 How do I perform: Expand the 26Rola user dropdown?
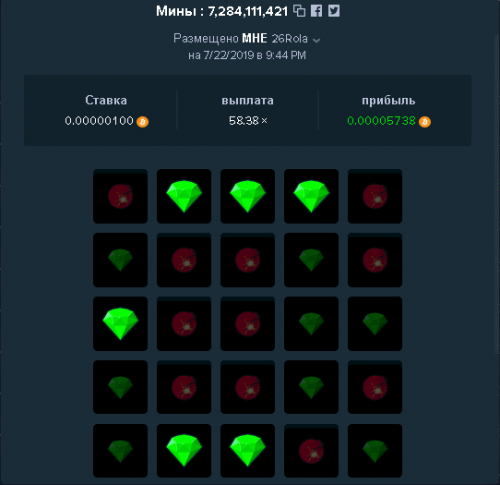(316, 40)
